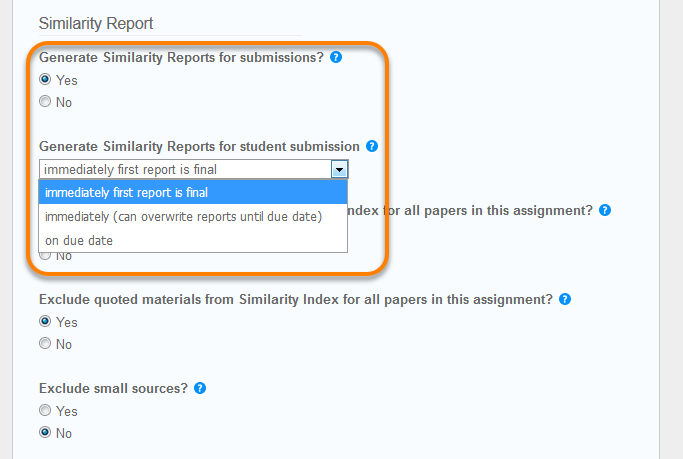
Task: Open help icon for Exclude quoted materials
Action: click(x=565, y=299)
